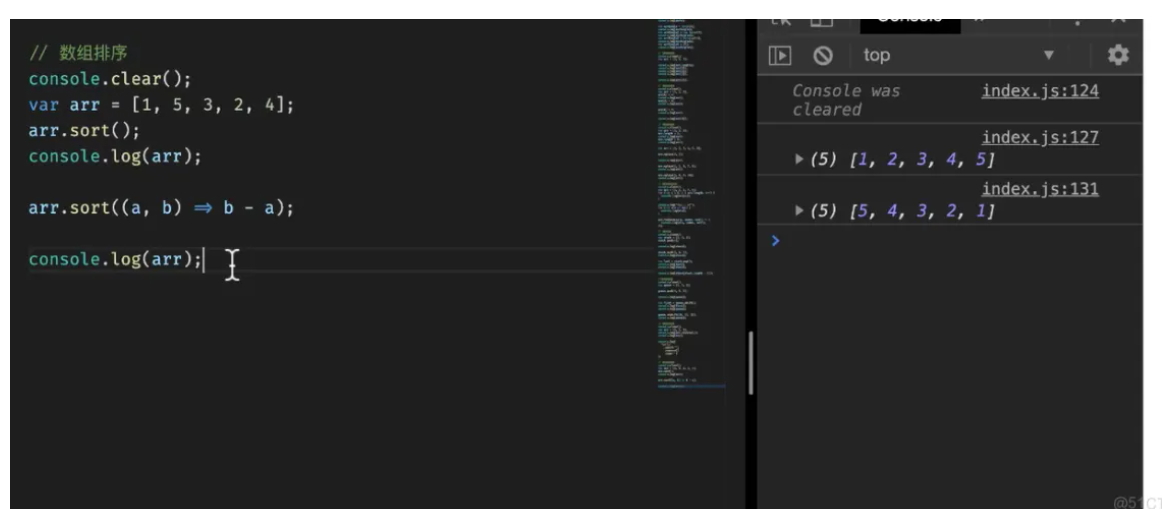Open the index.js:127 source link
Image resolution: width=1162 pixels, height=509 pixels.
click(x=1040, y=138)
